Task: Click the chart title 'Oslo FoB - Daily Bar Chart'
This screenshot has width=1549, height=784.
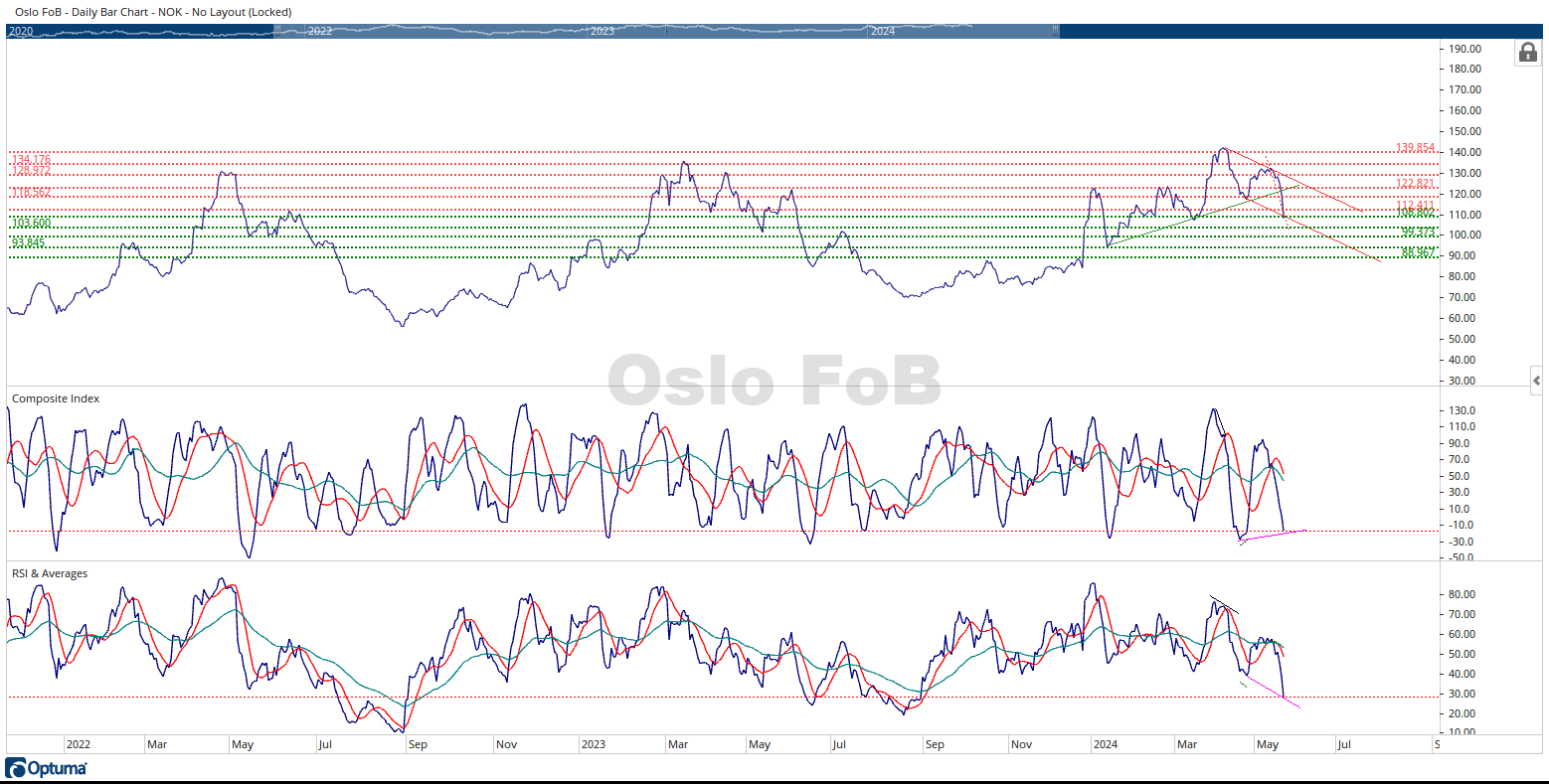Action: 84,12
